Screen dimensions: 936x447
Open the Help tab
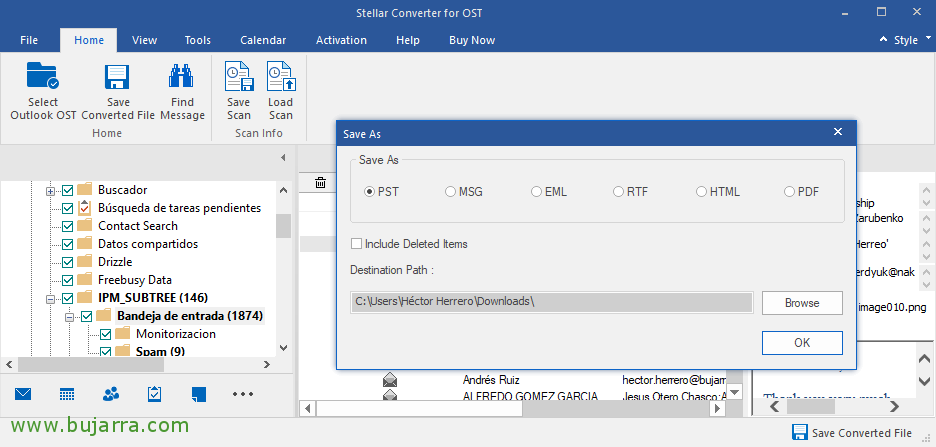click(x=408, y=40)
